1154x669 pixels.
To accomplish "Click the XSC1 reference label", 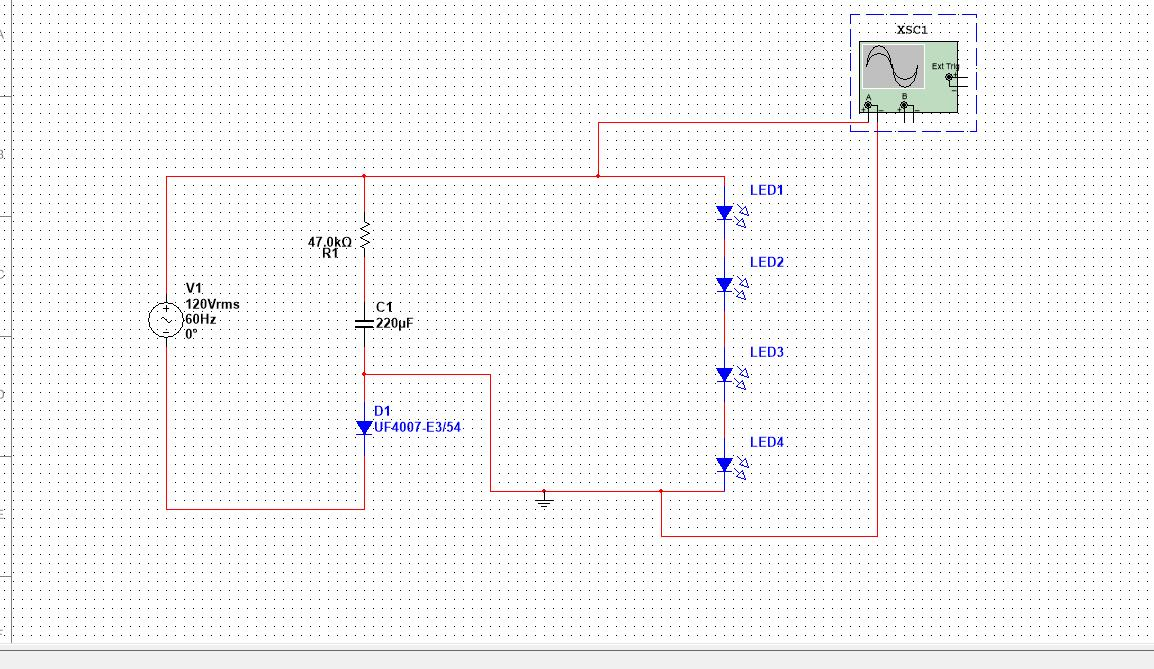I will (x=912, y=30).
